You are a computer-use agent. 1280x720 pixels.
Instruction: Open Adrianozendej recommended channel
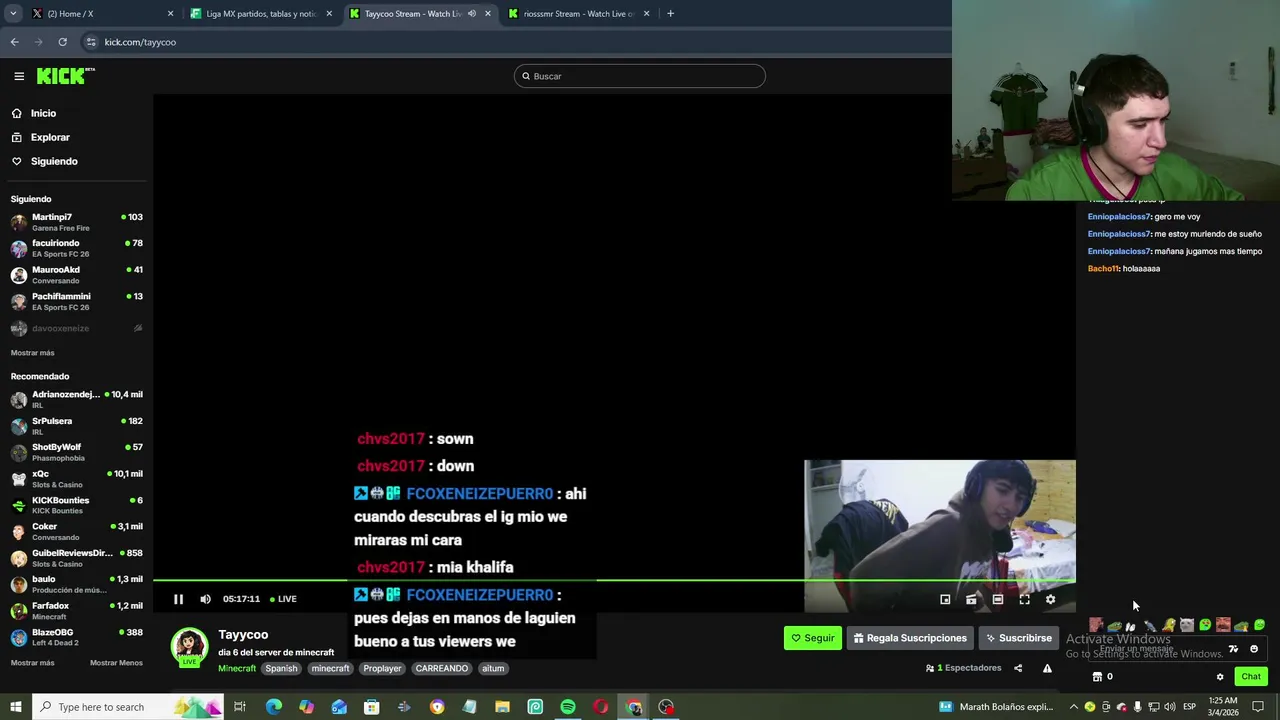(76, 399)
